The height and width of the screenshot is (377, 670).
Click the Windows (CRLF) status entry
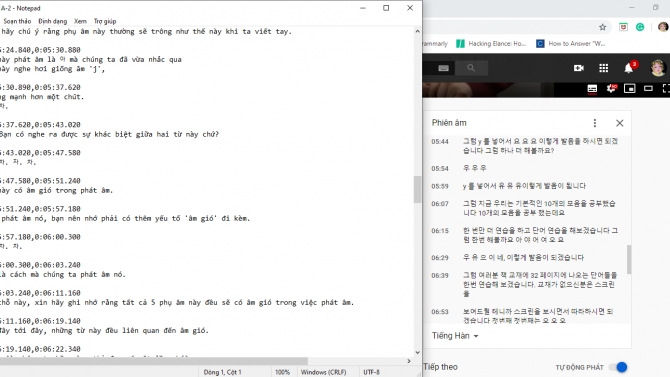click(323, 372)
